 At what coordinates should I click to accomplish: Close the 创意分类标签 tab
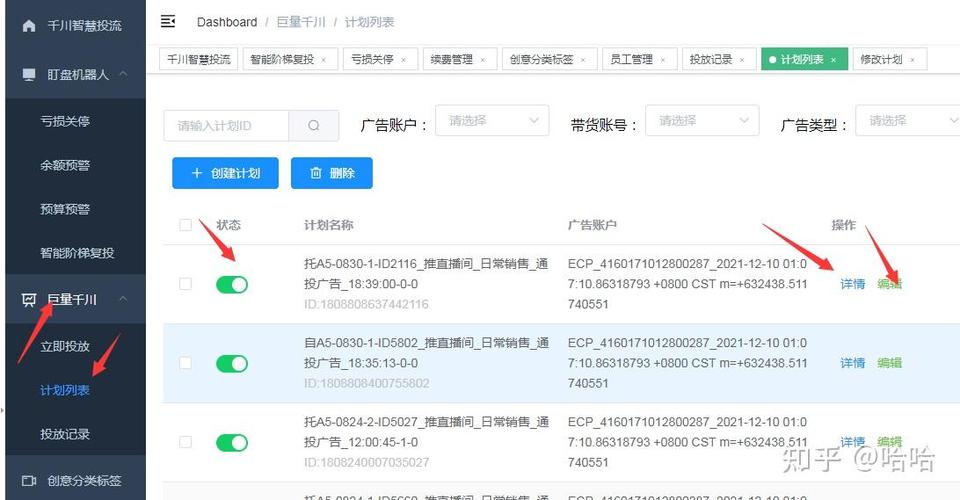point(583,60)
